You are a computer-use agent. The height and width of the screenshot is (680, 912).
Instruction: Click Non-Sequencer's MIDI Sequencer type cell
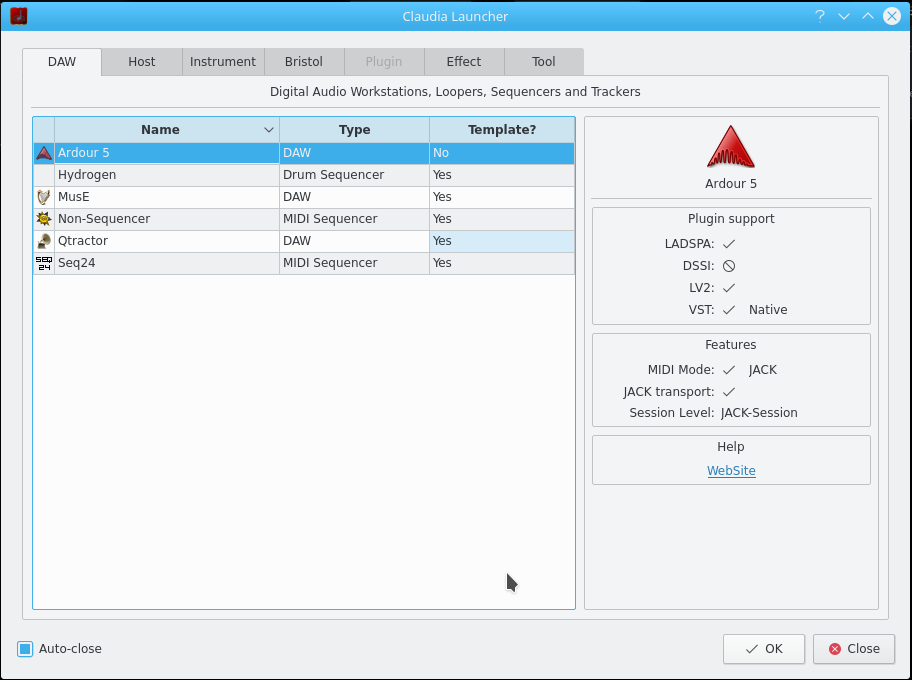coord(354,219)
